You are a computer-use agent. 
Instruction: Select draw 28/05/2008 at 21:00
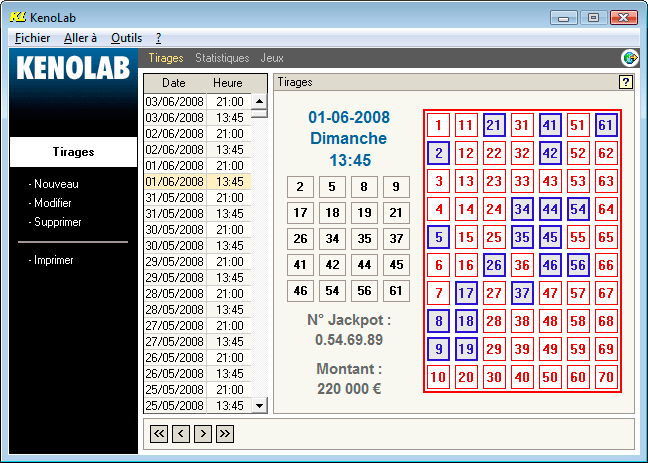(197, 294)
